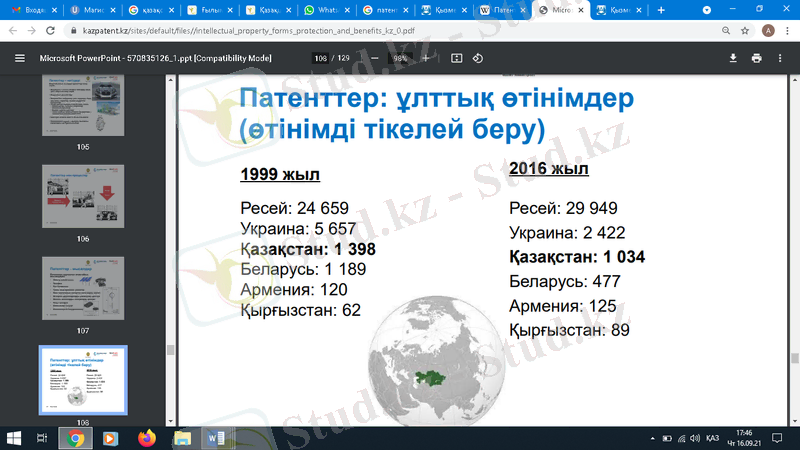Rotate the document counterclockwise
The image size is (800, 450).
[478, 58]
